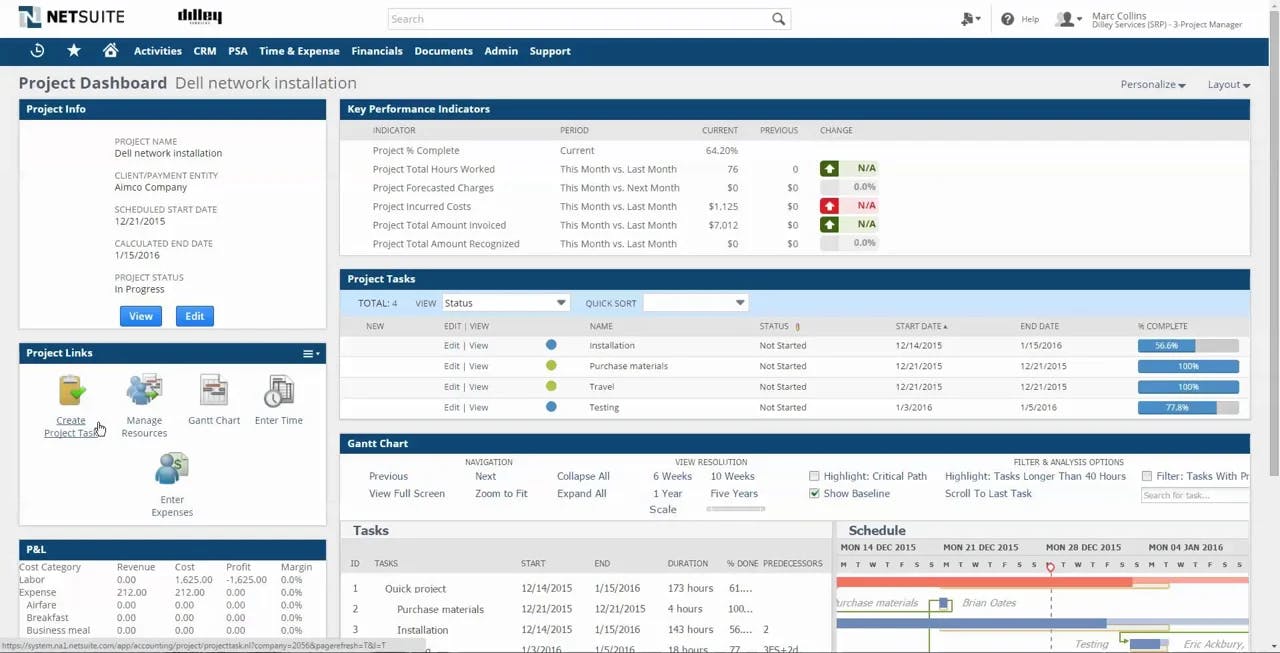Click View Full Screen in Gantt Chart
The image size is (1280, 653).
coord(406,494)
